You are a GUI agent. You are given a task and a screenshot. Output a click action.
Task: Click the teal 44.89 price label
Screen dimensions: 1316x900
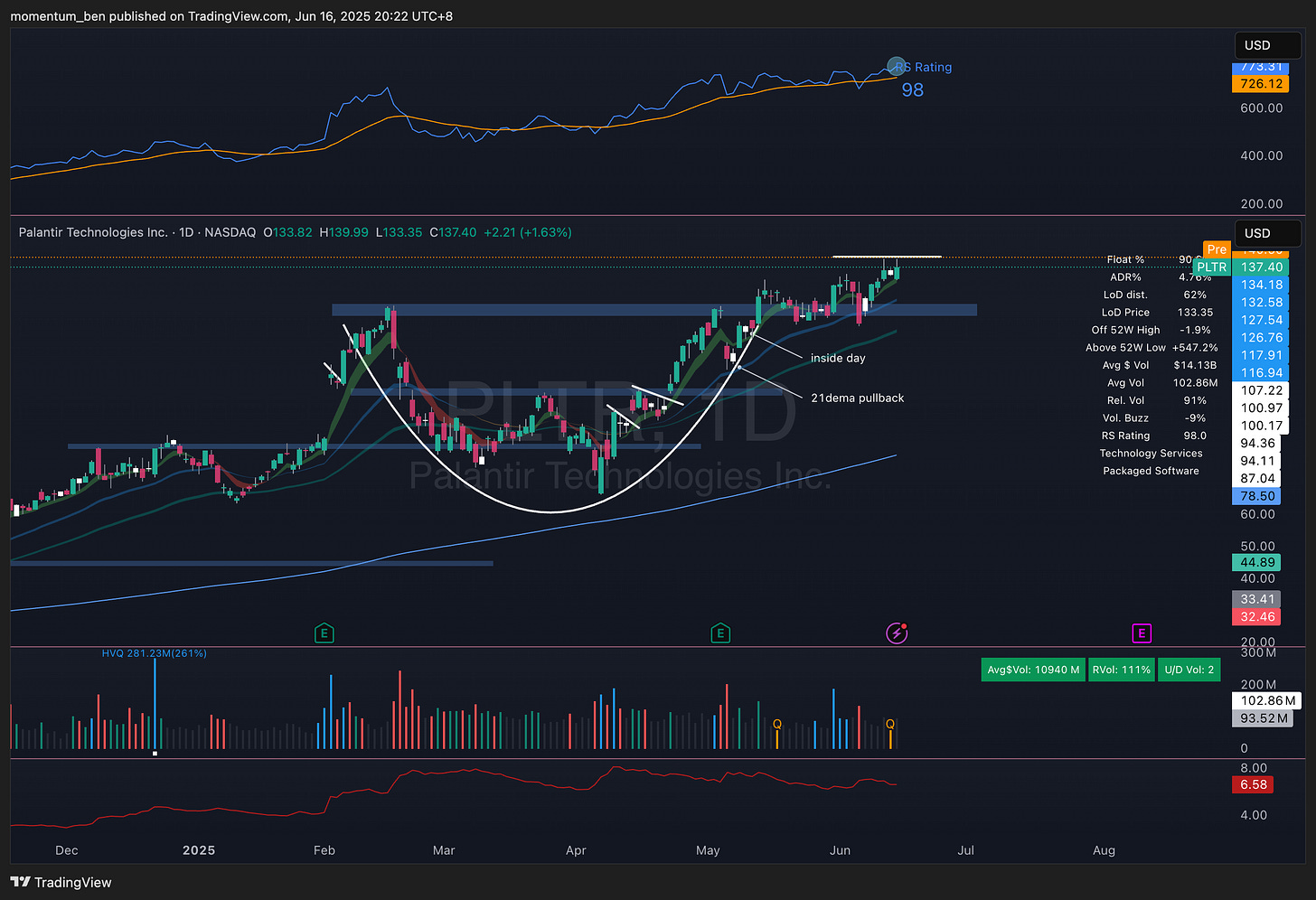point(1257,562)
